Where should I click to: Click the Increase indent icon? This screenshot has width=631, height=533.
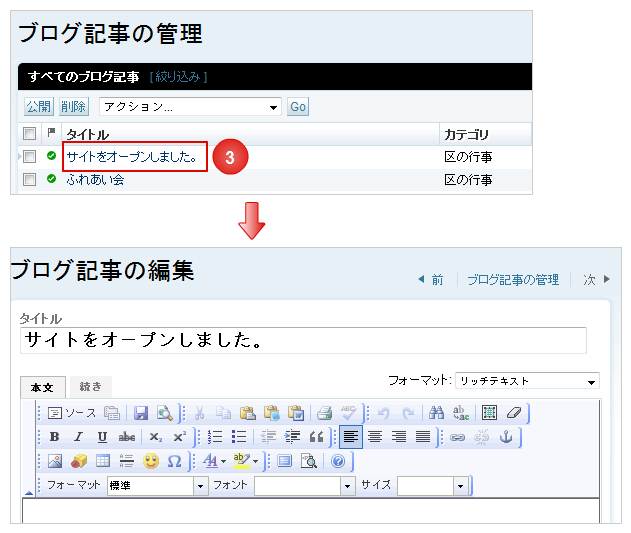click(292, 437)
